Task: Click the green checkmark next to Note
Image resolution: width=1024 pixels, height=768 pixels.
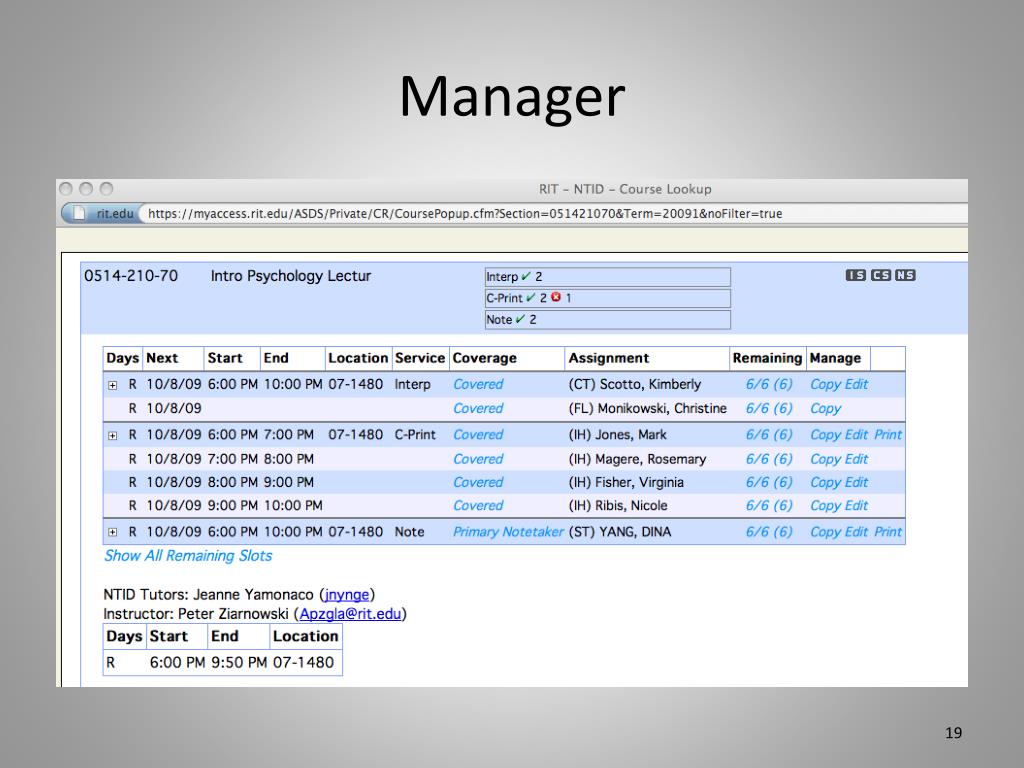Action: pos(520,319)
